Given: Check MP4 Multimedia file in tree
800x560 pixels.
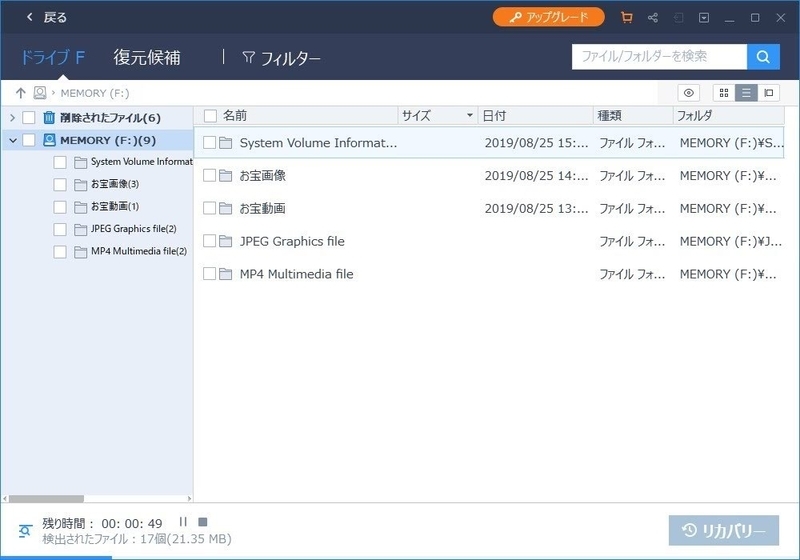Looking at the screenshot, I should 60,251.
